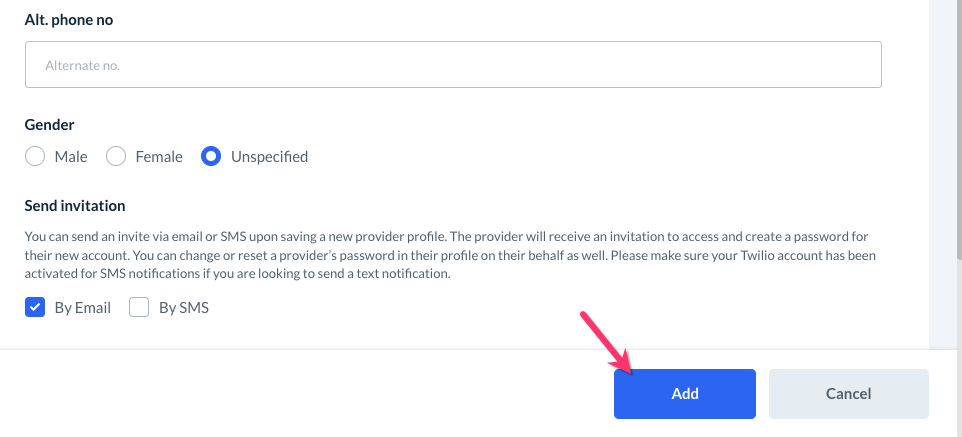Click the "Unspecified" label text
The width and height of the screenshot is (962, 437).
[x=269, y=156]
